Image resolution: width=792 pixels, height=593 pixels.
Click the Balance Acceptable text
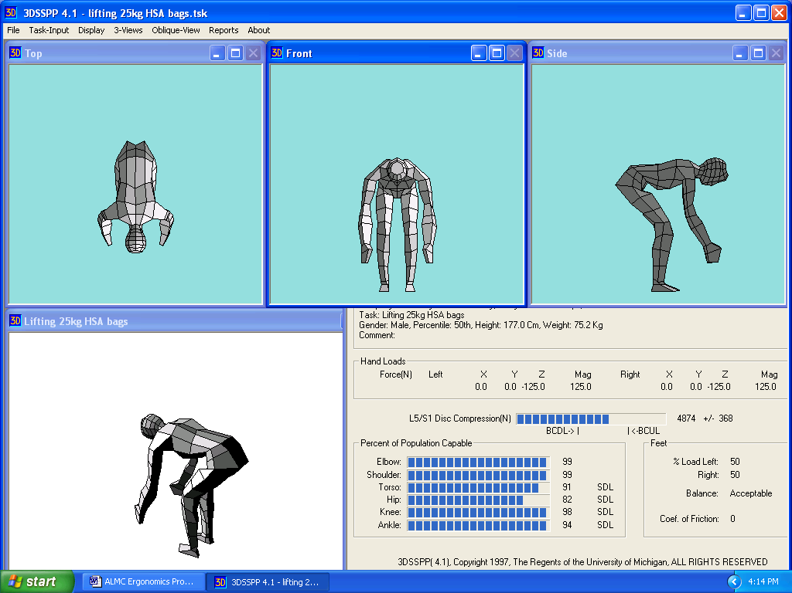coord(751,493)
